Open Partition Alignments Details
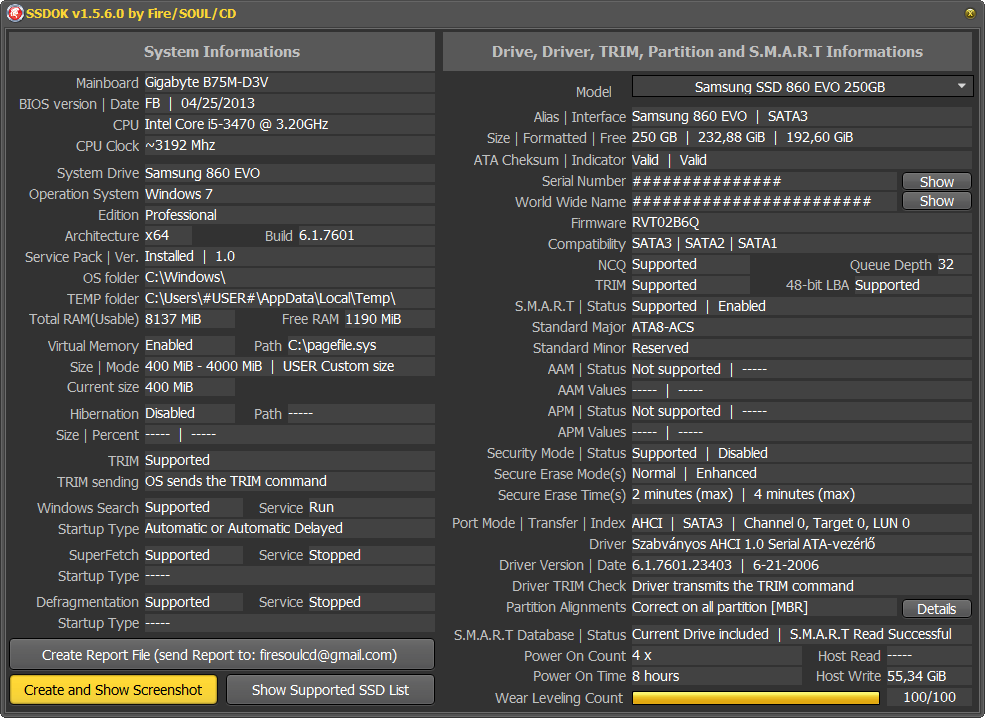This screenshot has height=718, width=985. (x=936, y=609)
